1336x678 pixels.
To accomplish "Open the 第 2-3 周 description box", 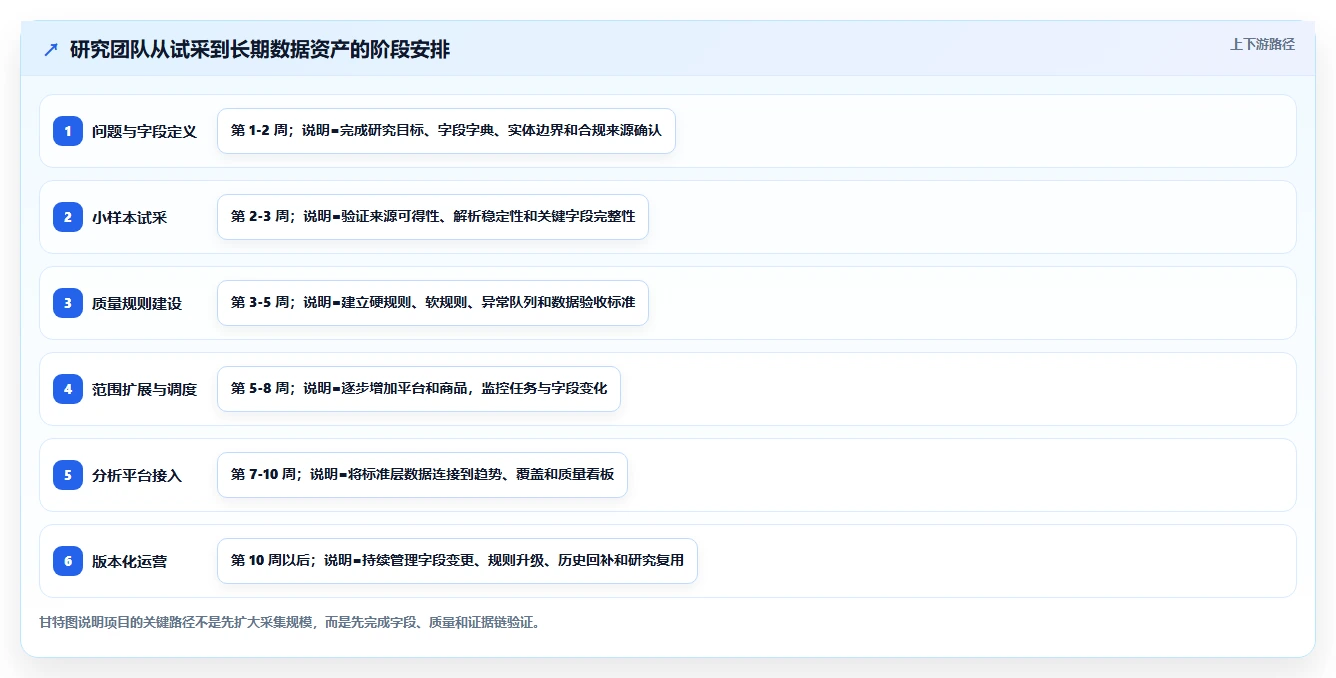I will (433, 217).
